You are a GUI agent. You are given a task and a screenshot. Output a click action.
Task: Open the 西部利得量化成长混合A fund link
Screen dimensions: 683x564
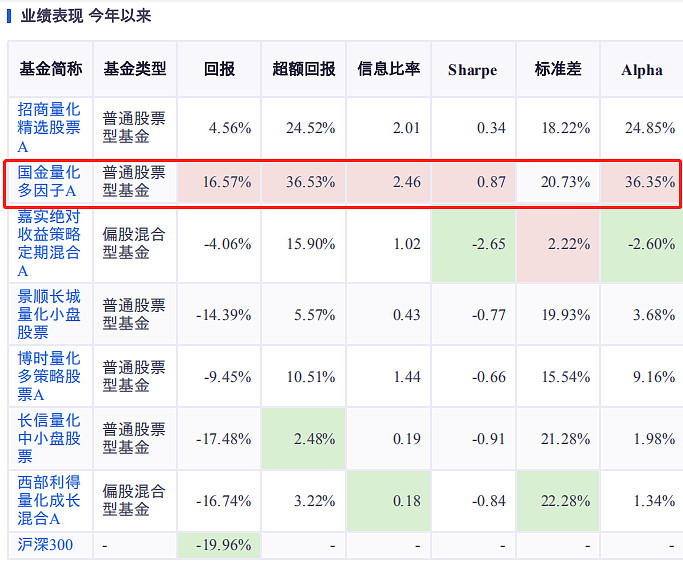pos(49,500)
